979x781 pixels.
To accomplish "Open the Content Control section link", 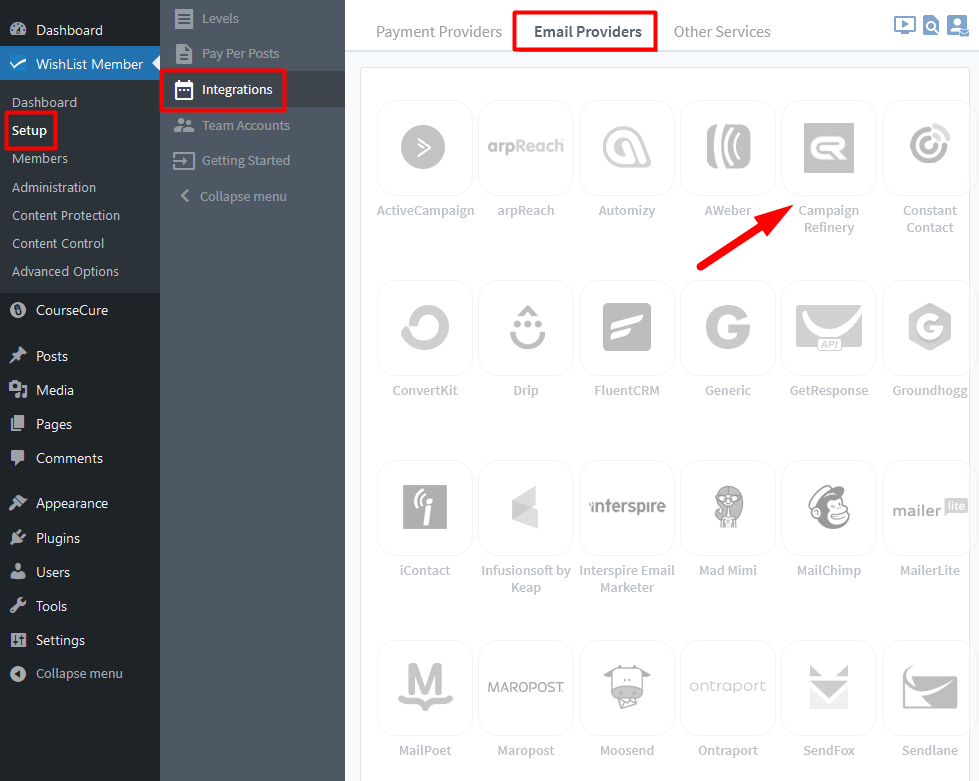I will point(58,243).
